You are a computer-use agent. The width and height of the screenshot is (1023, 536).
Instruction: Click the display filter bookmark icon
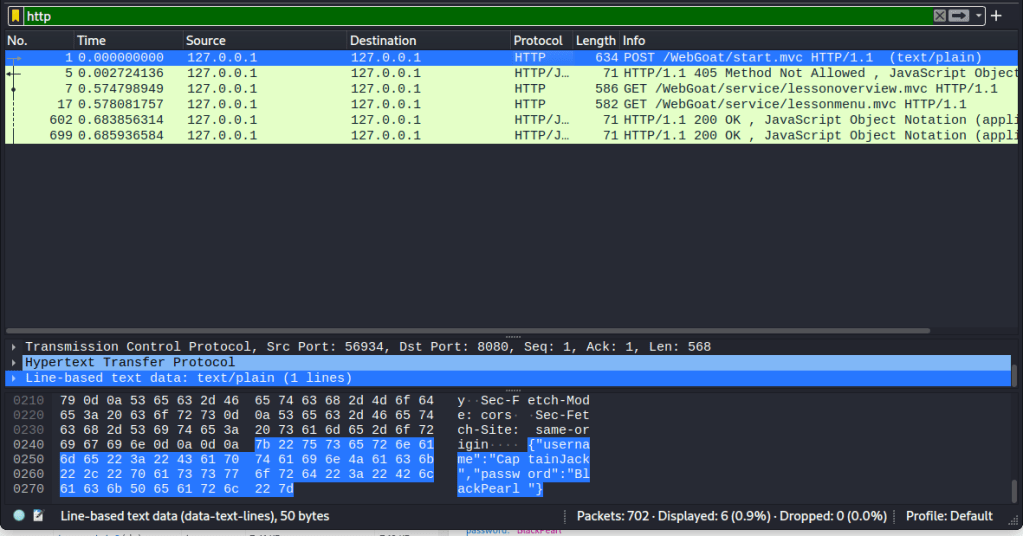pos(15,16)
